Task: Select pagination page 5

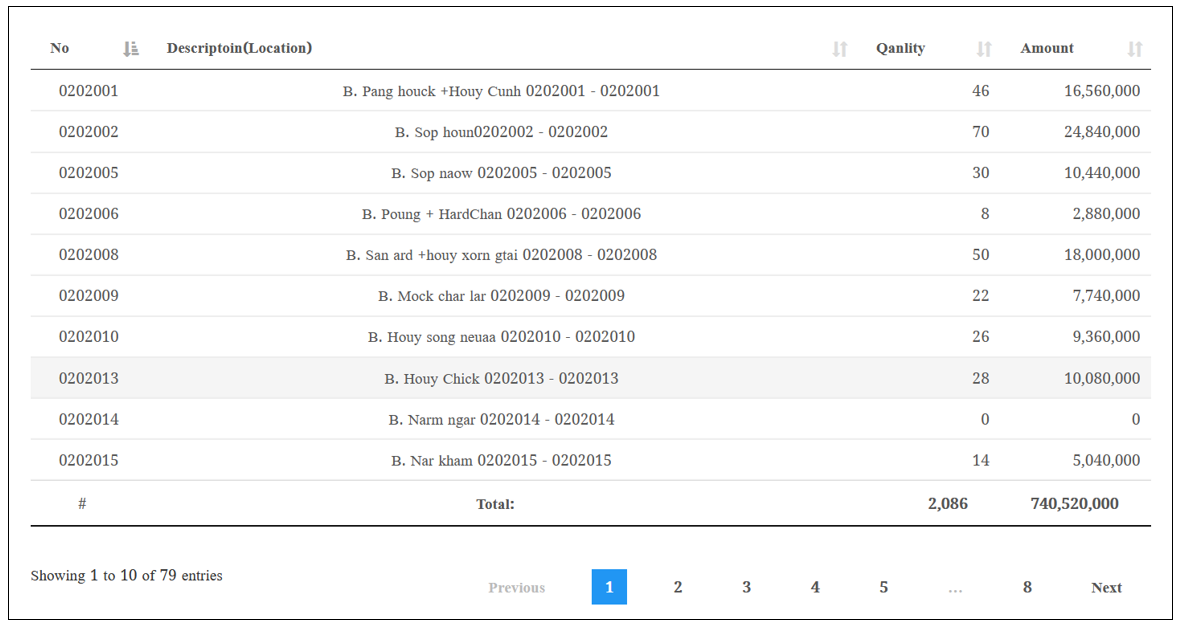Action: pyautogui.click(x=883, y=587)
